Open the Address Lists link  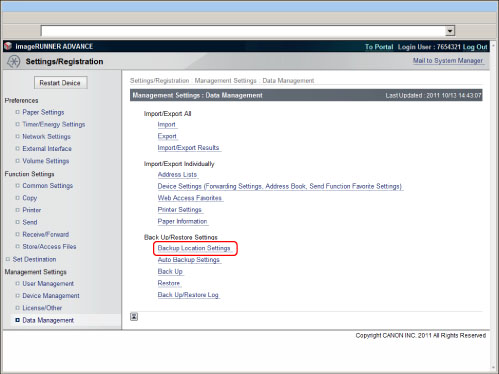pyautogui.click(x=177, y=175)
